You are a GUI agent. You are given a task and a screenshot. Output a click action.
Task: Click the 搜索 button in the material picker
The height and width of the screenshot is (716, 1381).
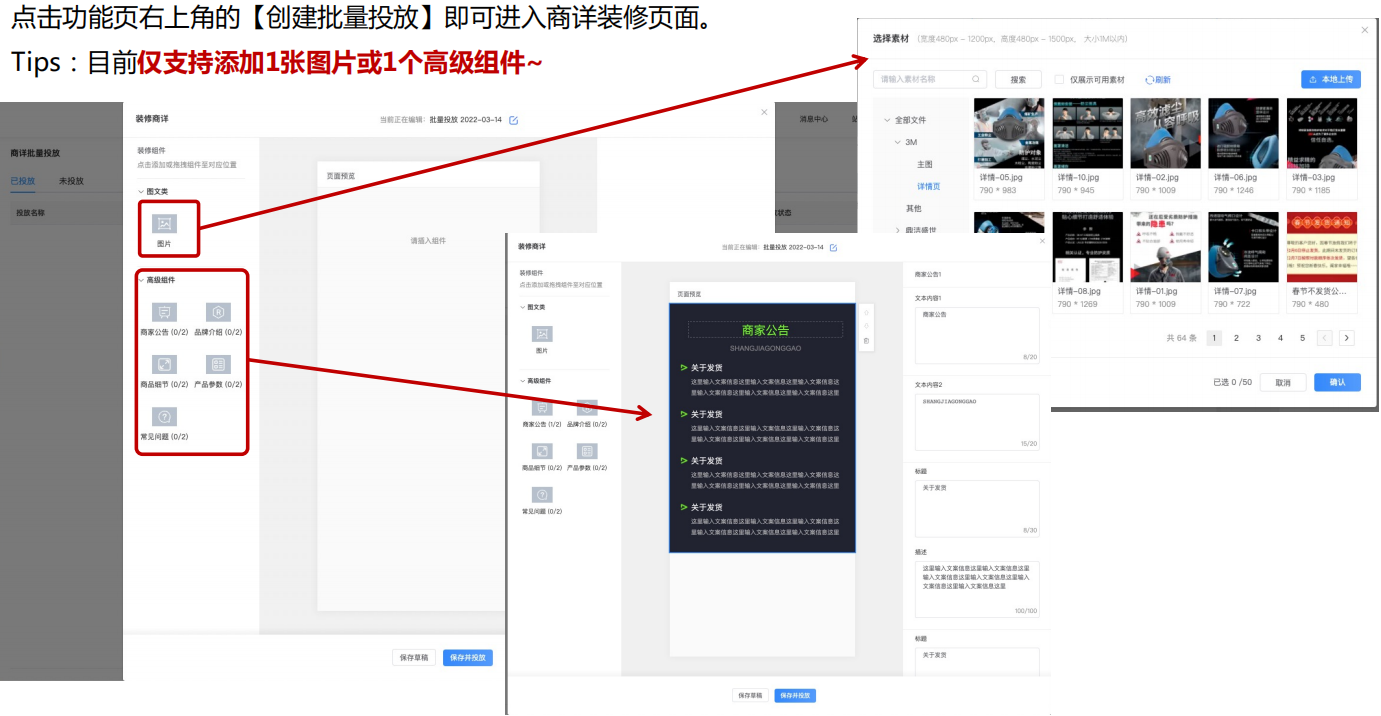[x=1018, y=80]
